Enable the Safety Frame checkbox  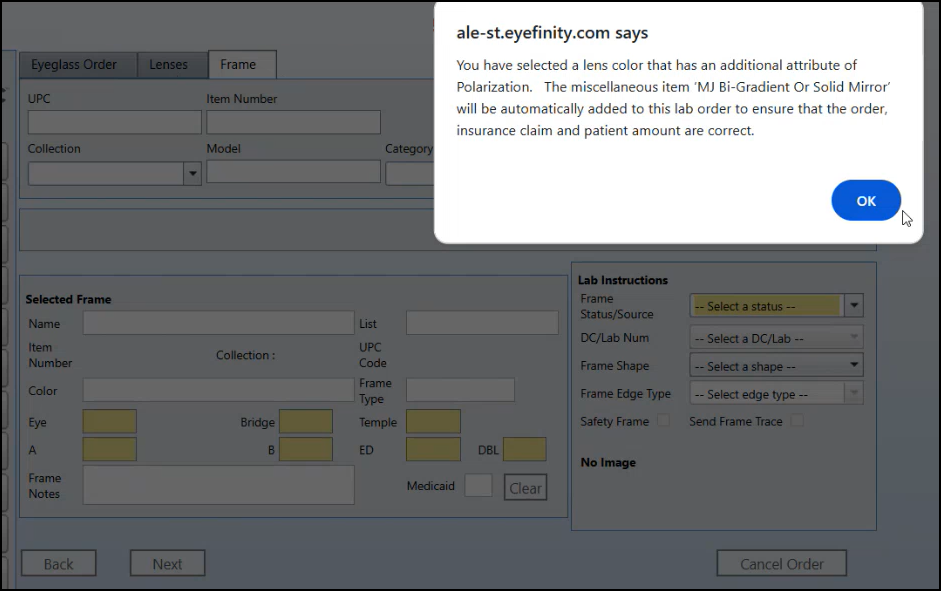pyautogui.click(x=663, y=421)
